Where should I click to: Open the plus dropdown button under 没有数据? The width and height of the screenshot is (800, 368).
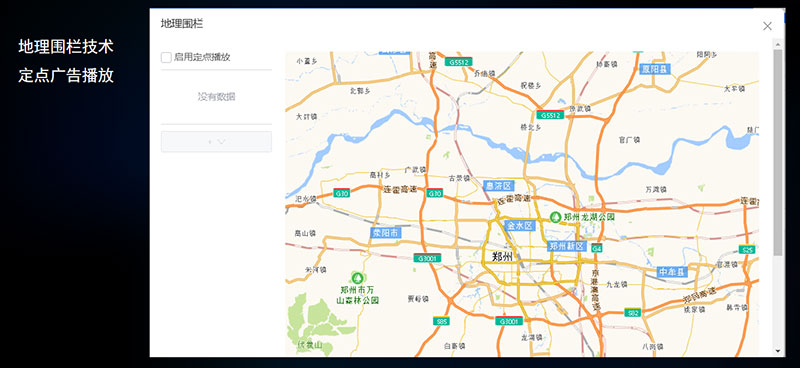[x=216, y=141]
